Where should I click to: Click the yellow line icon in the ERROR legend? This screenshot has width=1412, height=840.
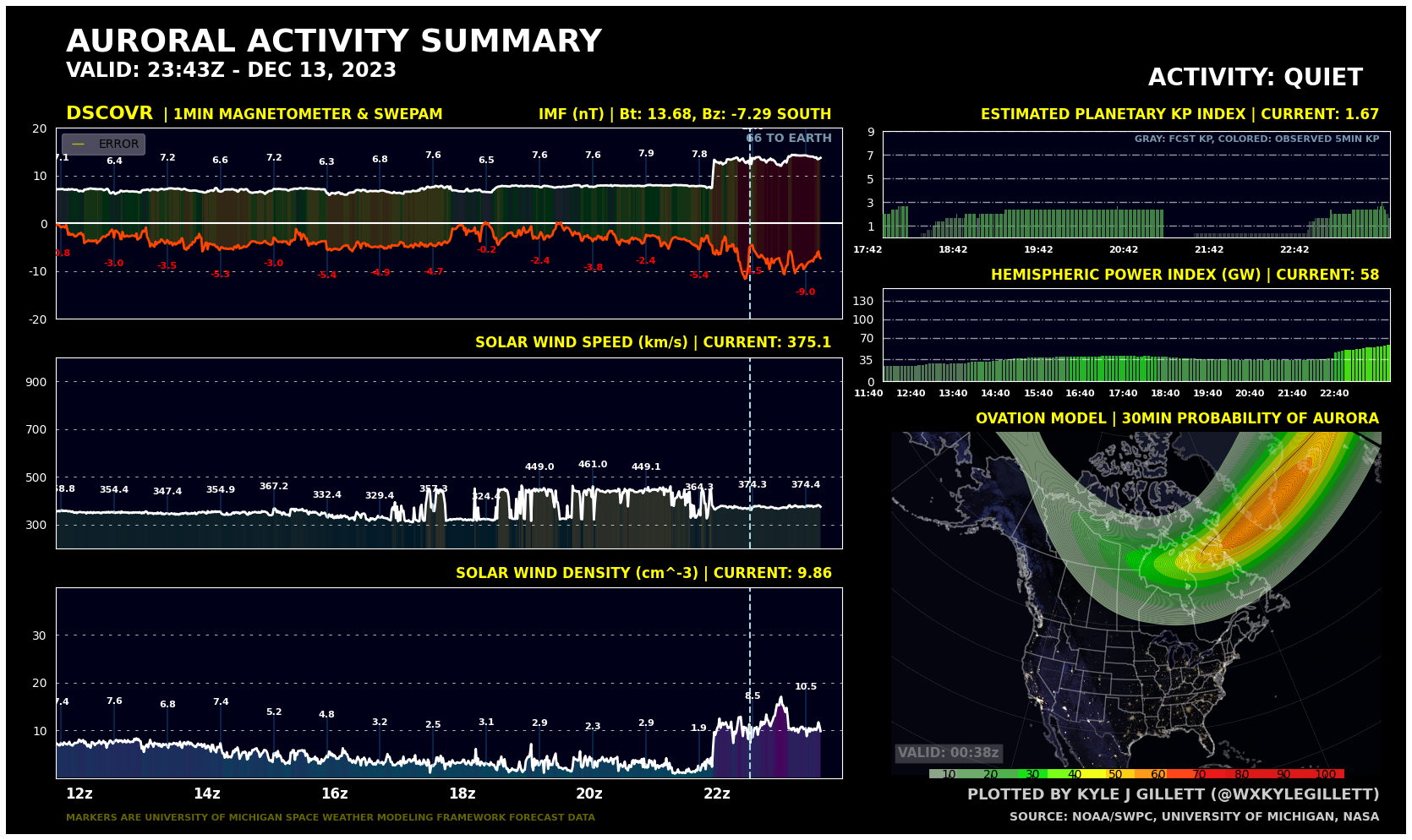click(x=78, y=145)
